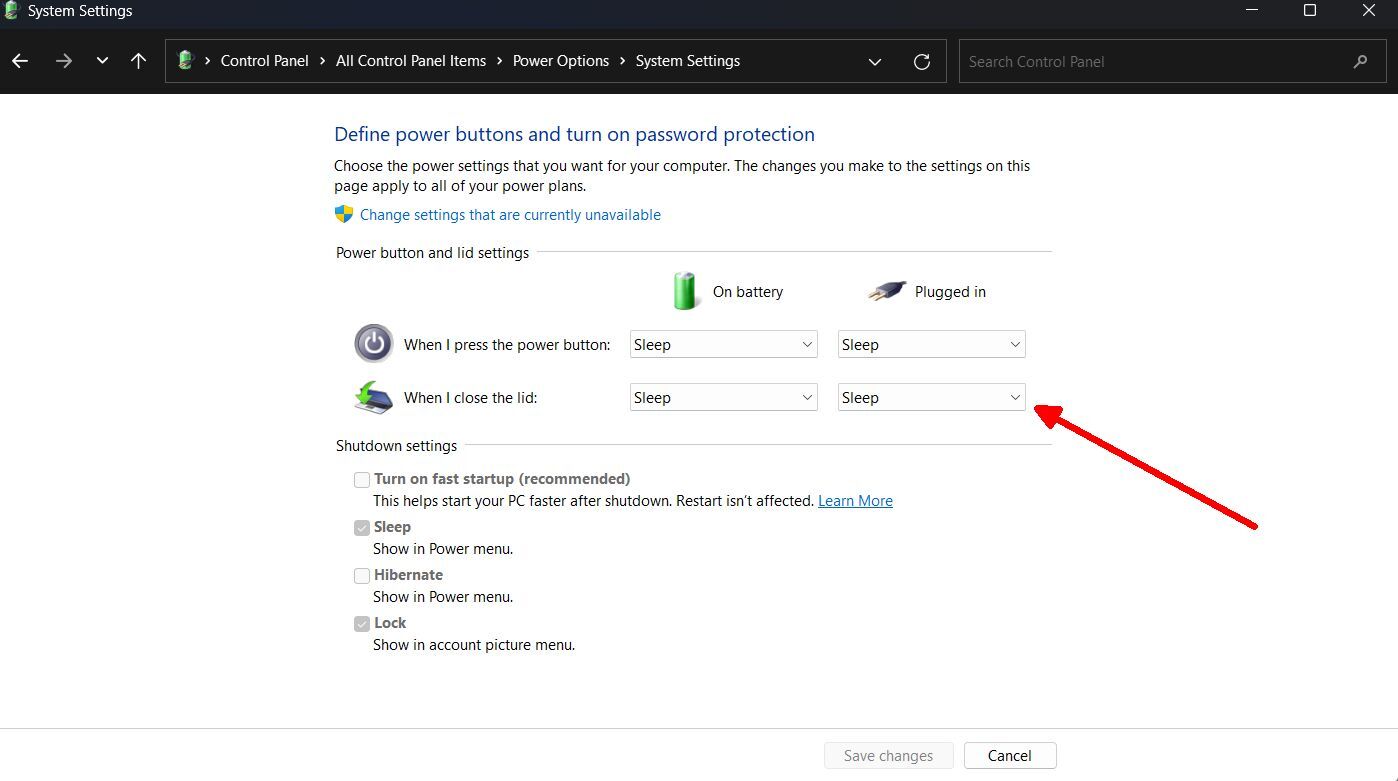Open close-lid plugged-in dropdown
Viewport: 1398px width, 781px height.
pyautogui.click(x=931, y=398)
